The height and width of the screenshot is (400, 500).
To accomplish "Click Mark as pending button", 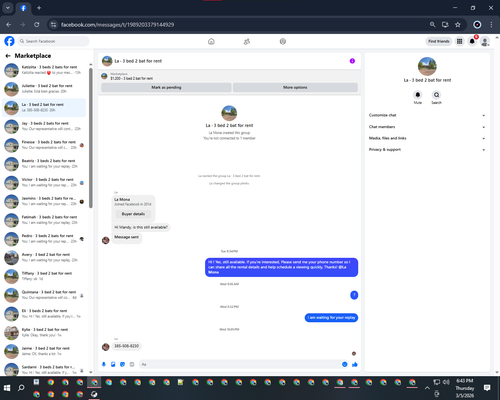I will click(166, 87).
